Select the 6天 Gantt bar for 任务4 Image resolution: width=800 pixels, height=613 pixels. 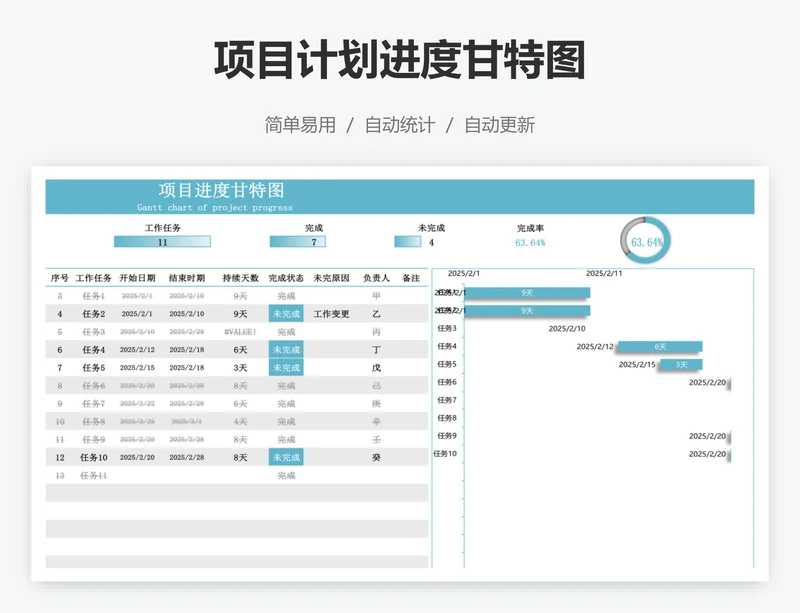(x=660, y=347)
